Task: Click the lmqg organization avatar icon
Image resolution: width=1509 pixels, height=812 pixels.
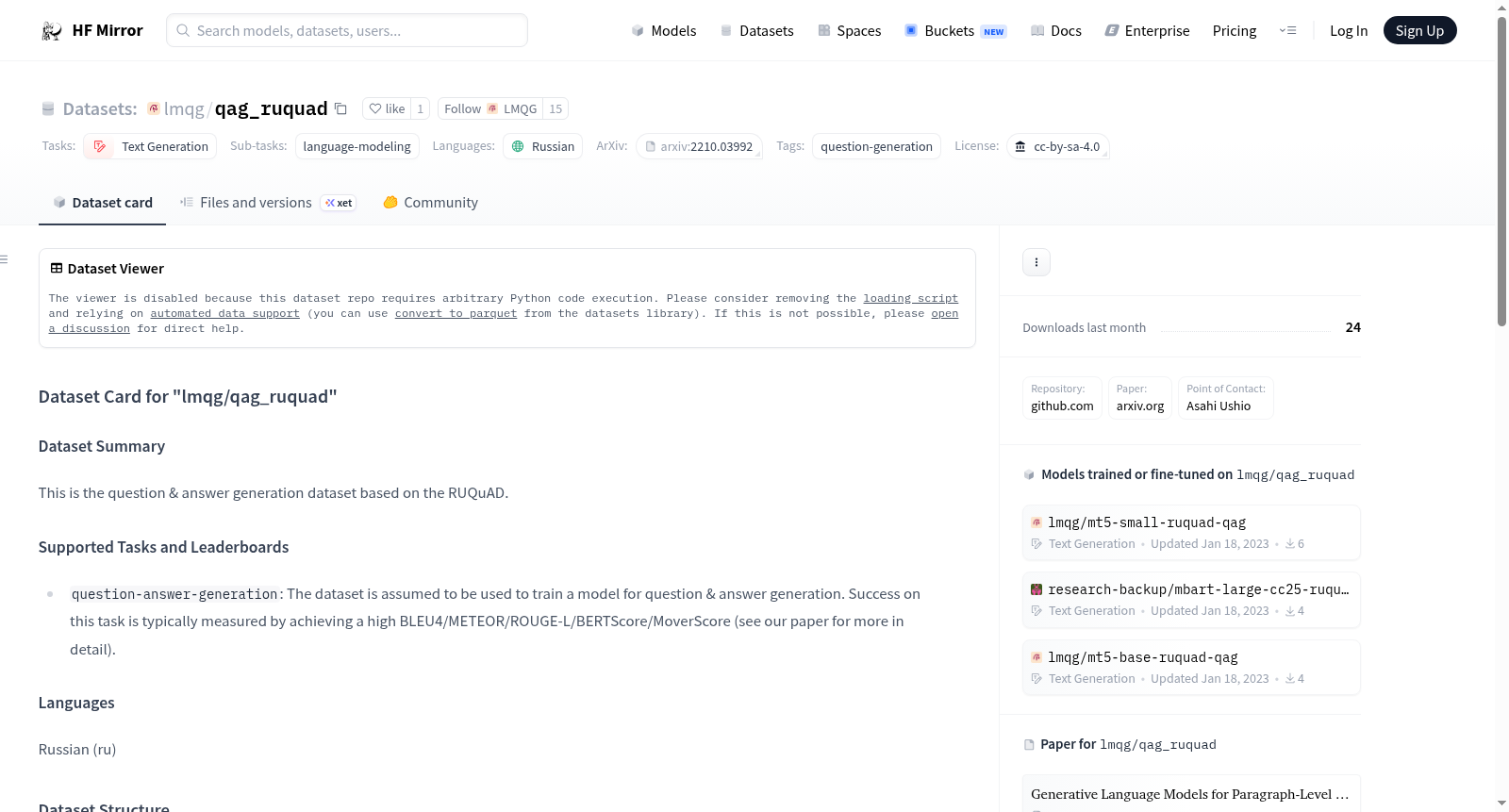Action: tap(154, 108)
